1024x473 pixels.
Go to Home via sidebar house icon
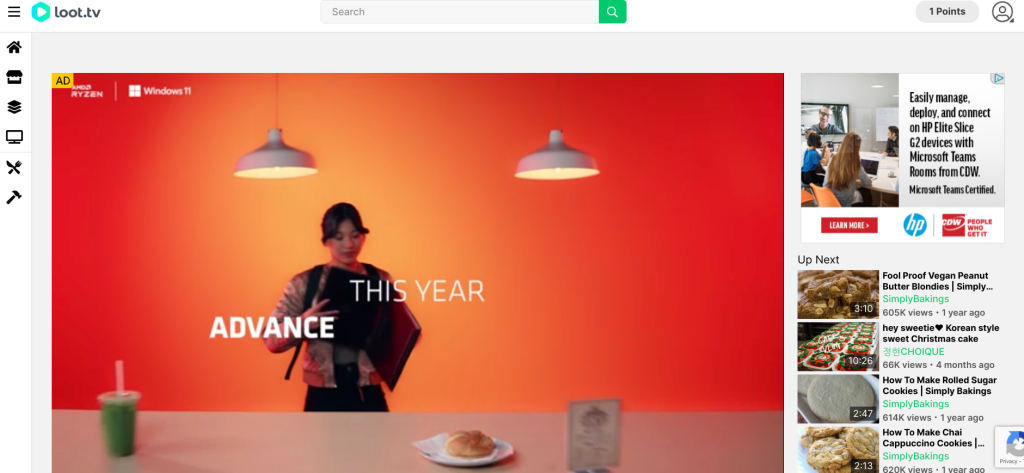[x=14, y=47]
